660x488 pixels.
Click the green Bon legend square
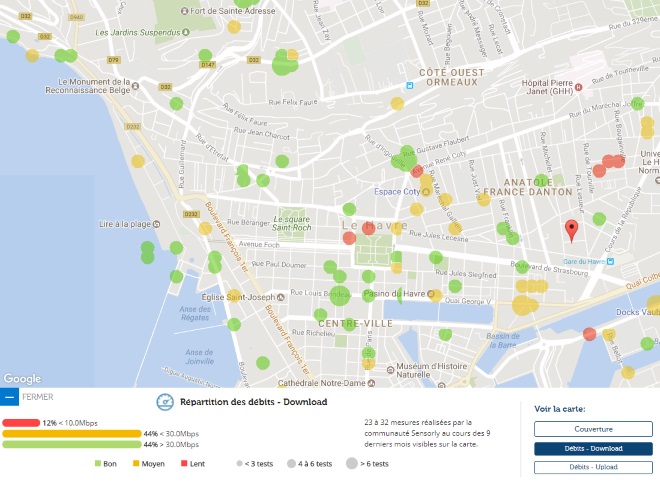tap(98, 464)
